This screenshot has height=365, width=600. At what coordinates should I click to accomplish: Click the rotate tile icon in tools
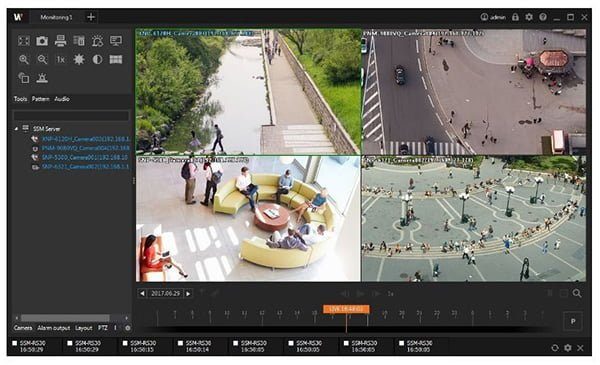24,78
